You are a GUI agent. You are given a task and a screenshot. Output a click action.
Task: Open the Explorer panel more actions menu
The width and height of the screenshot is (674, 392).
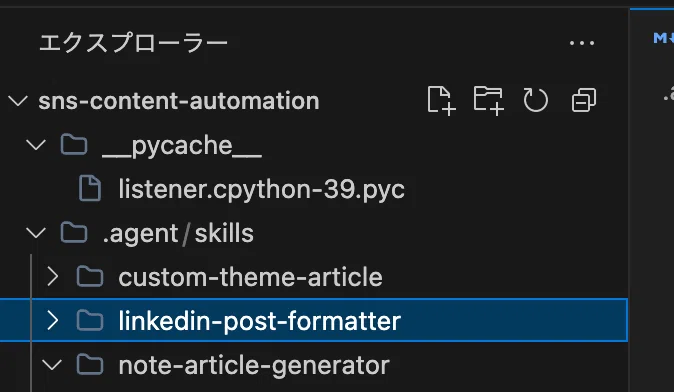(x=582, y=43)
